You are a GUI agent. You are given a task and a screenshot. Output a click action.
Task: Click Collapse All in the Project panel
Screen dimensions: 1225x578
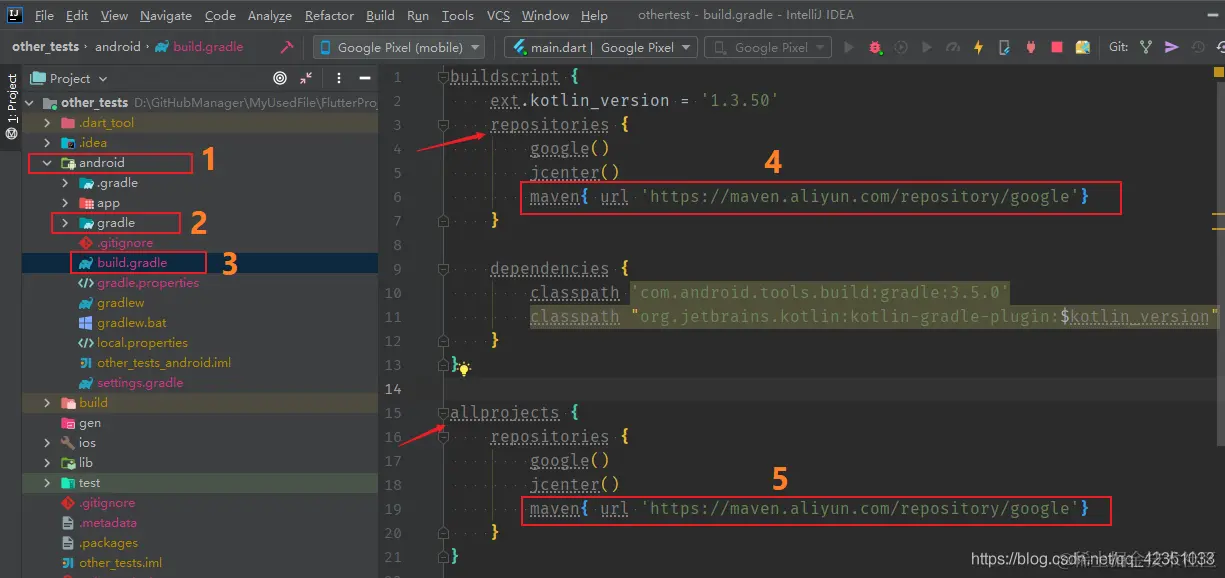pyautogui.click(x=306, y=78)
